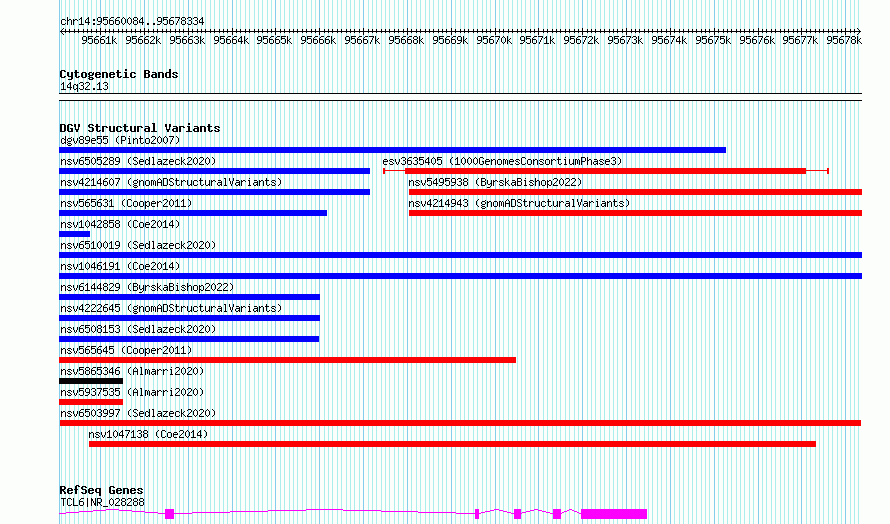This screenshot has height=524, width=890.
Task: Click the TCL6|NR_028288 gene label
Action: pos(102,502)
